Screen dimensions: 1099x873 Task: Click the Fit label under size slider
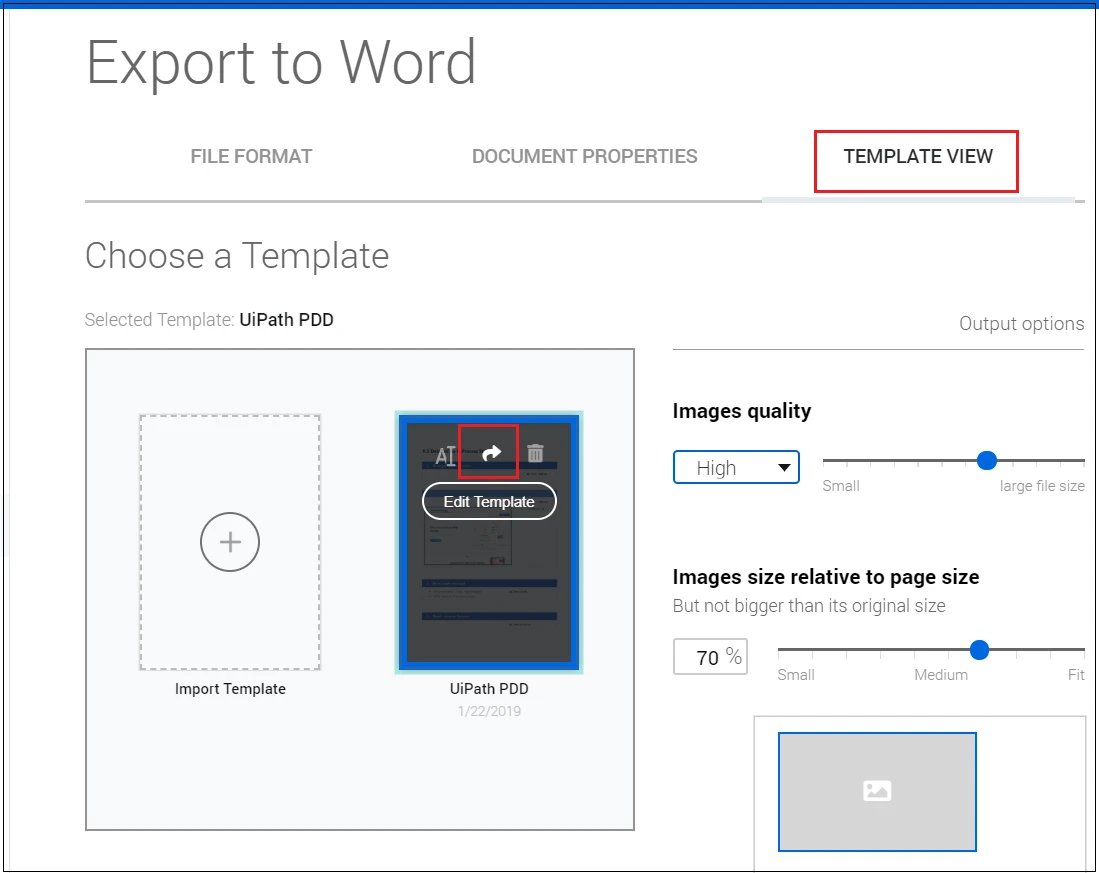tap(1076, 675)
